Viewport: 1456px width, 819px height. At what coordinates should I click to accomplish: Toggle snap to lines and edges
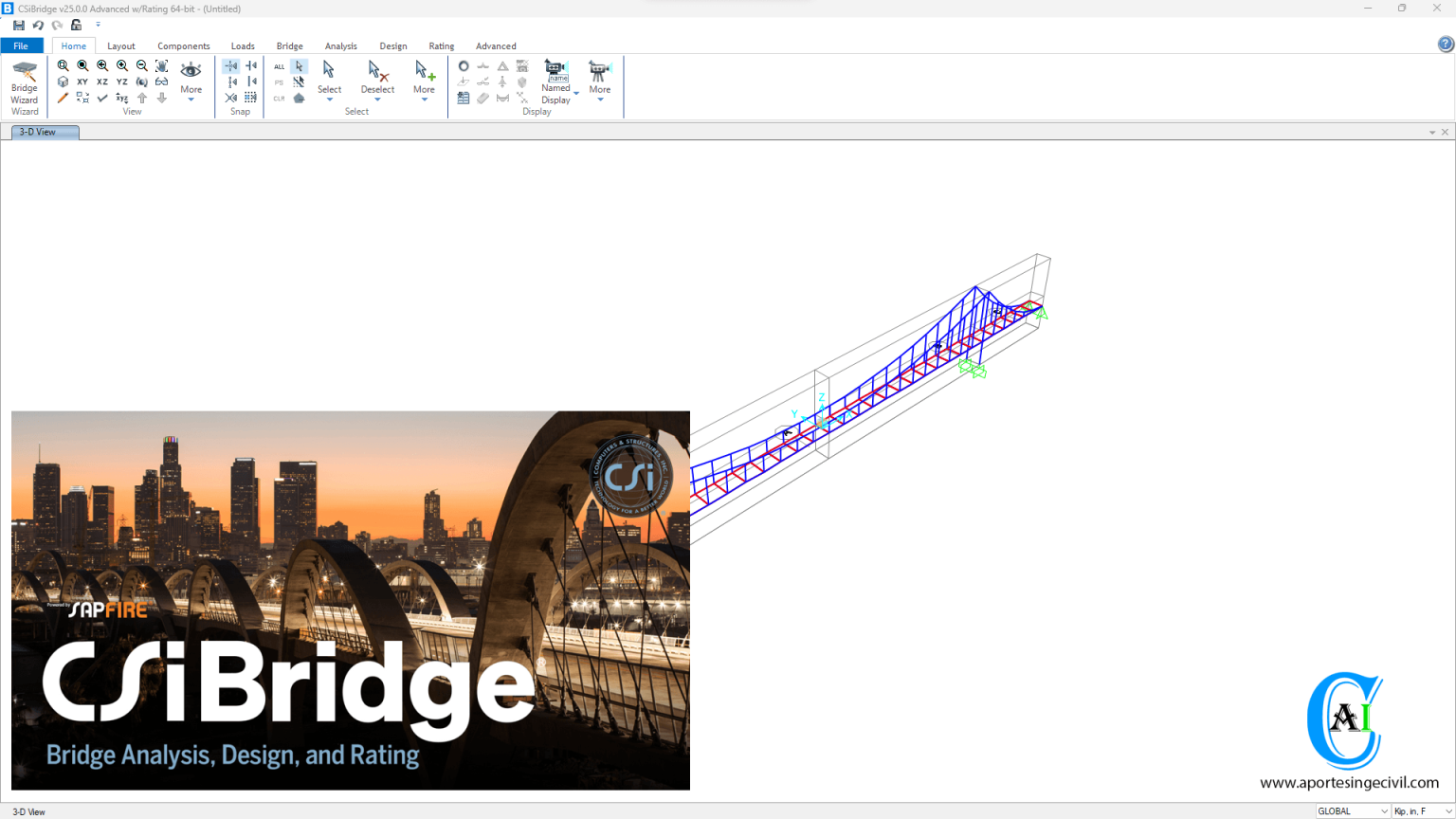point(251,82)
